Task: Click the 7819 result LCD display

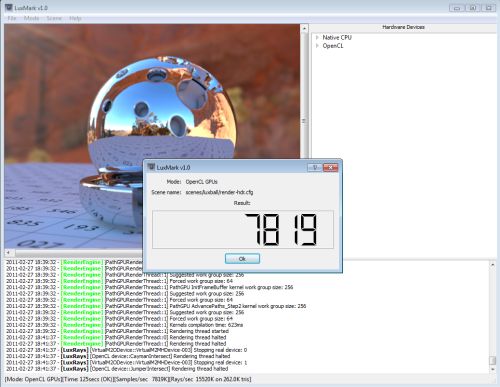Action: coord(243,229)
